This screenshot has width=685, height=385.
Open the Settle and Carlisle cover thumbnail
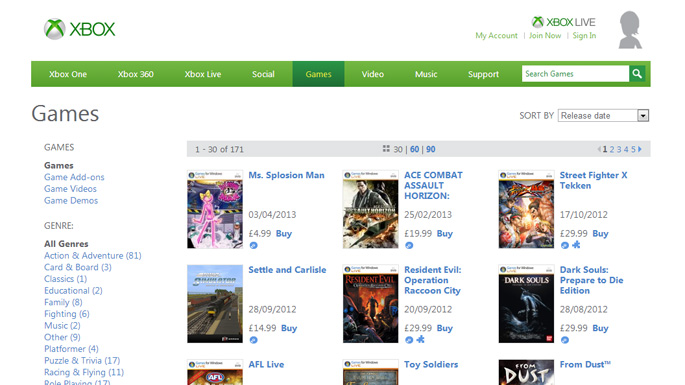click(x=215, y=304)
